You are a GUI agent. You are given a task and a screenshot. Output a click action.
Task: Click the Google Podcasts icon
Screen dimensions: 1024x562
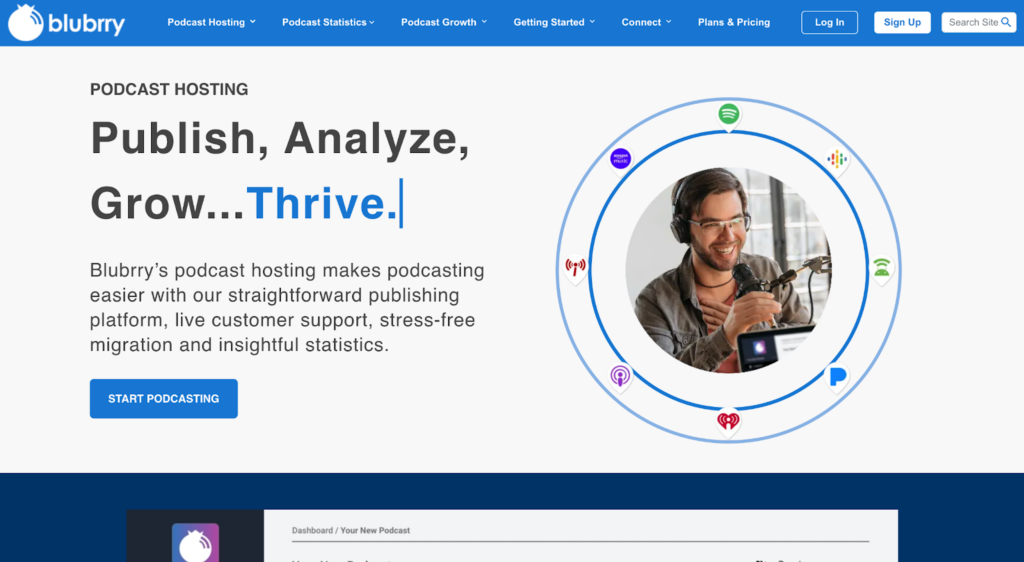[x=837, y=159]
